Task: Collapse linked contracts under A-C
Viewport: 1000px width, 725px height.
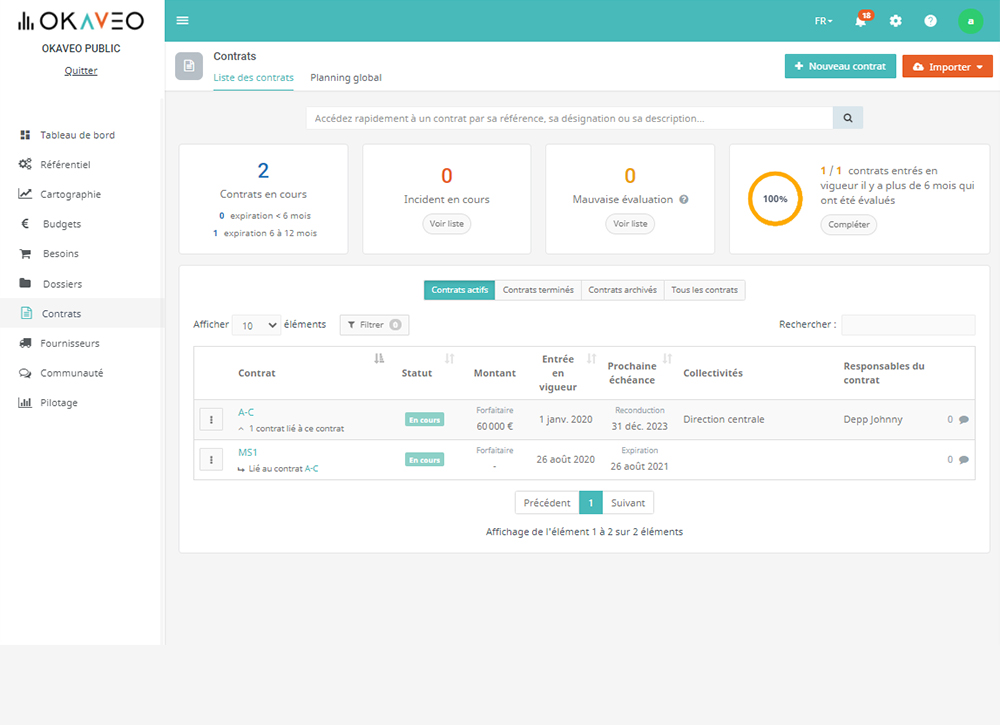Action: 241,429
